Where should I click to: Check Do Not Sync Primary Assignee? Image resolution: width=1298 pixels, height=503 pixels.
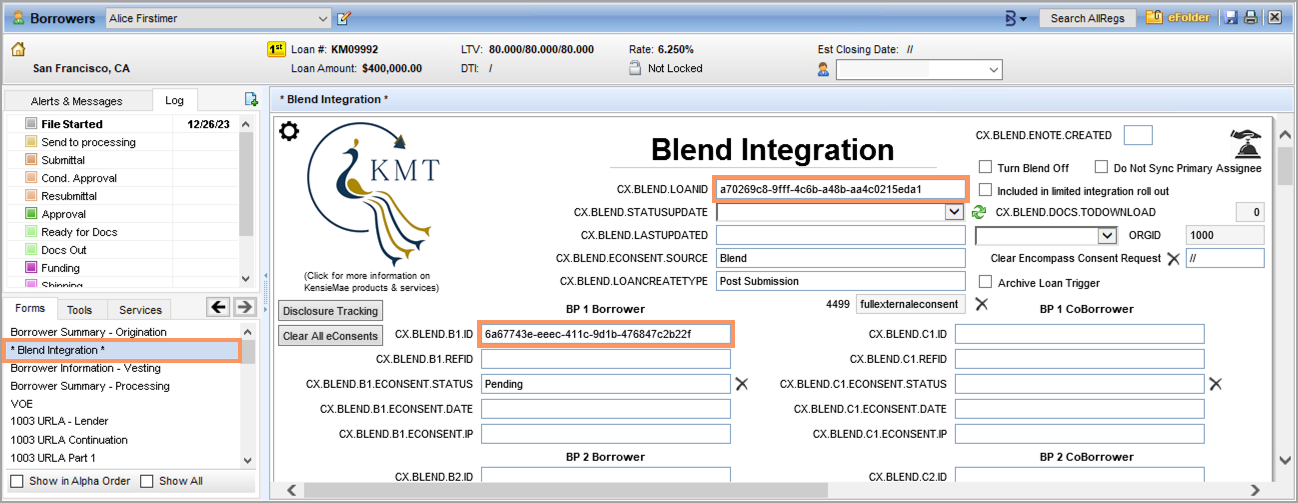[1102, 167]
